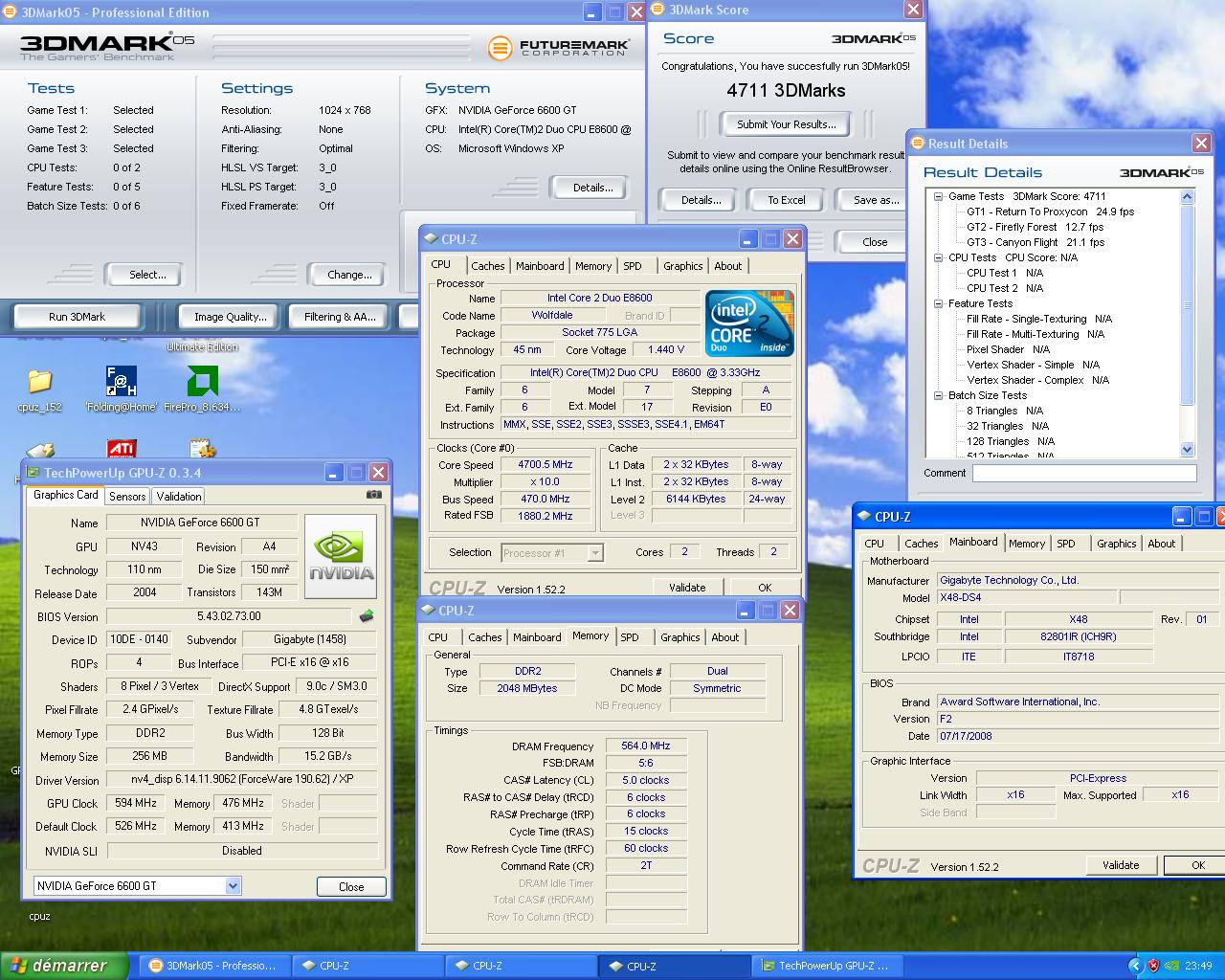Click To Excel button
The height and width of the screenshot is (980, 1225).
pyautogui.click(x=787, y=200)
